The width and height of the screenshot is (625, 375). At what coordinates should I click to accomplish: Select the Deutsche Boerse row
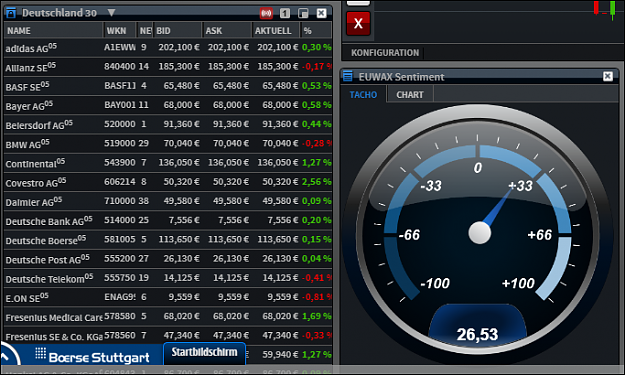[168, 240]
